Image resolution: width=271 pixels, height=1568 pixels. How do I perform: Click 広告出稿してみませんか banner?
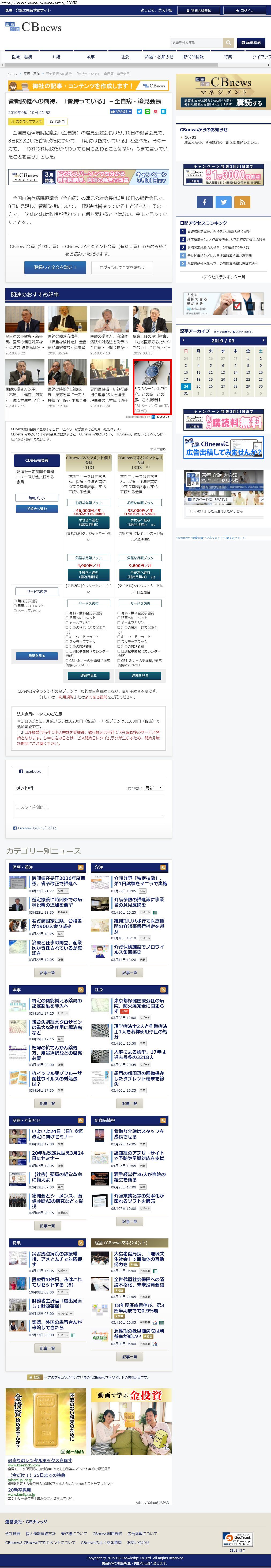(223, 448)
